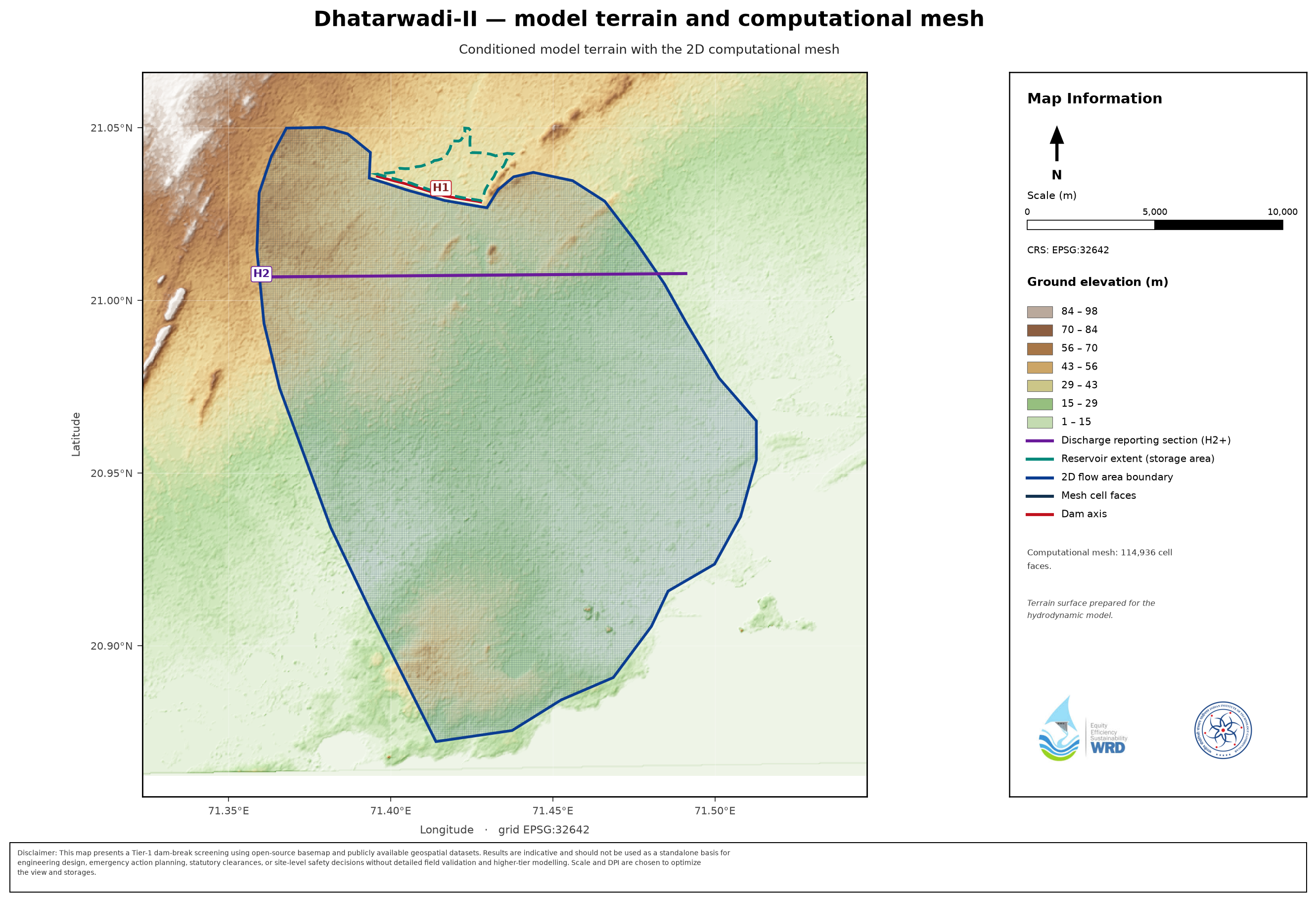Screen dimensions: 1316x902
Task: Click the CRS: EPSG:32642 text
Action: click(x=1068, y=250)
